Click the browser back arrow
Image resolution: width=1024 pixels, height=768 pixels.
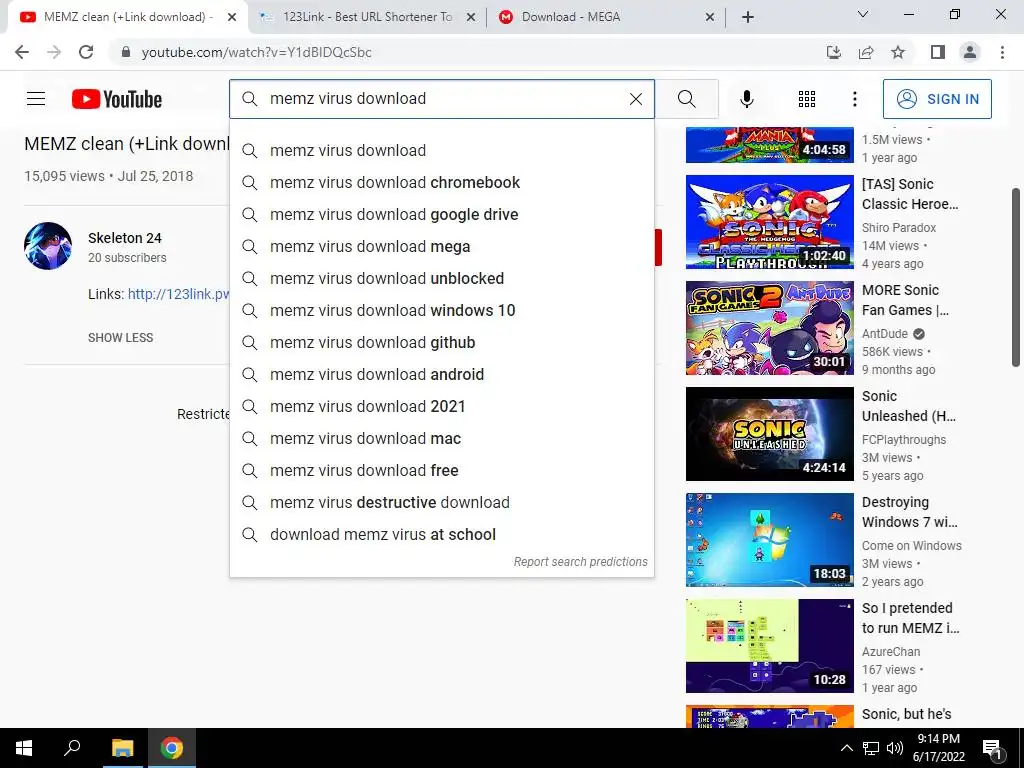click(22, 52)
